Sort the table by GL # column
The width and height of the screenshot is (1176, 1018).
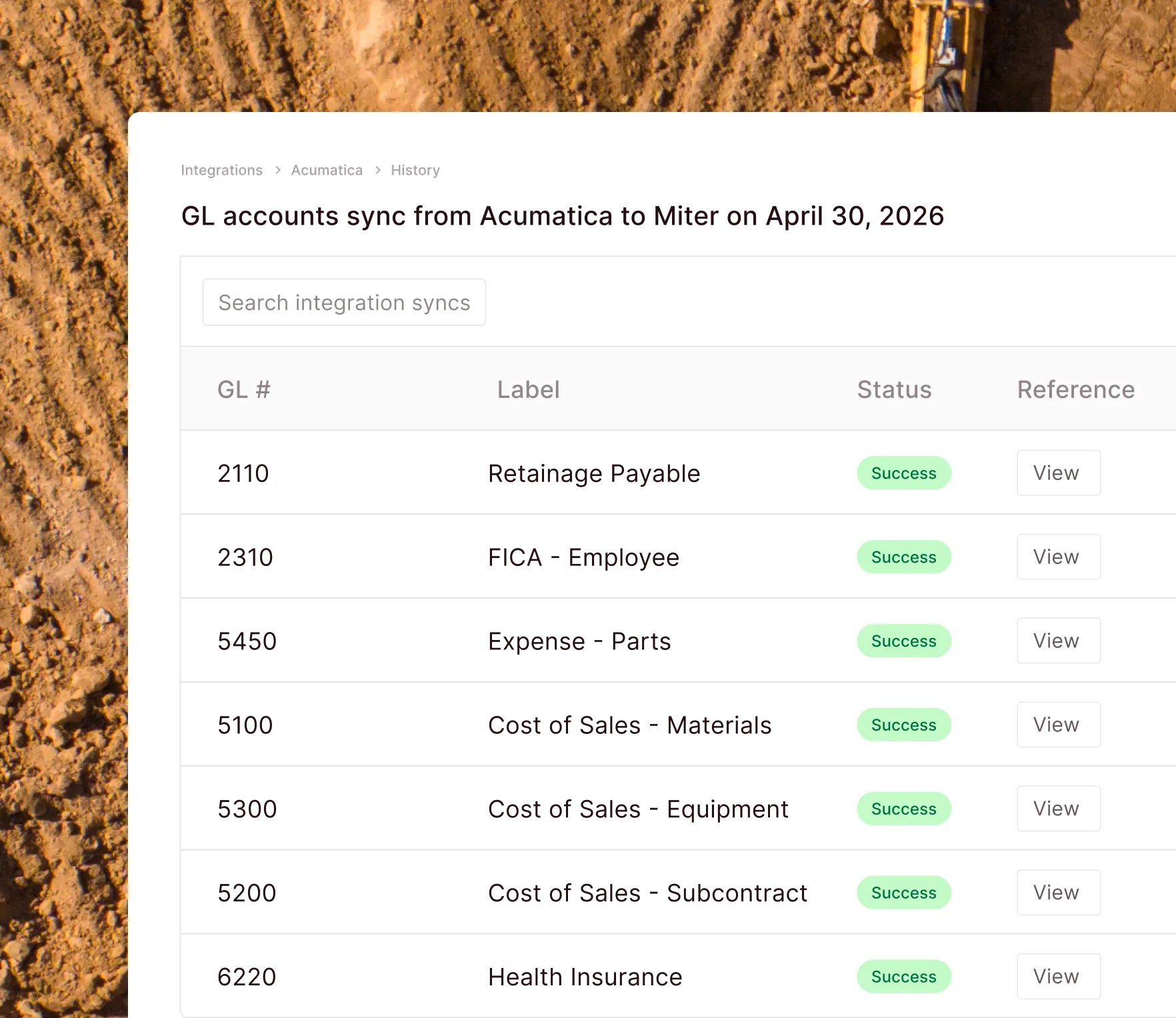(x=244, y=389)
